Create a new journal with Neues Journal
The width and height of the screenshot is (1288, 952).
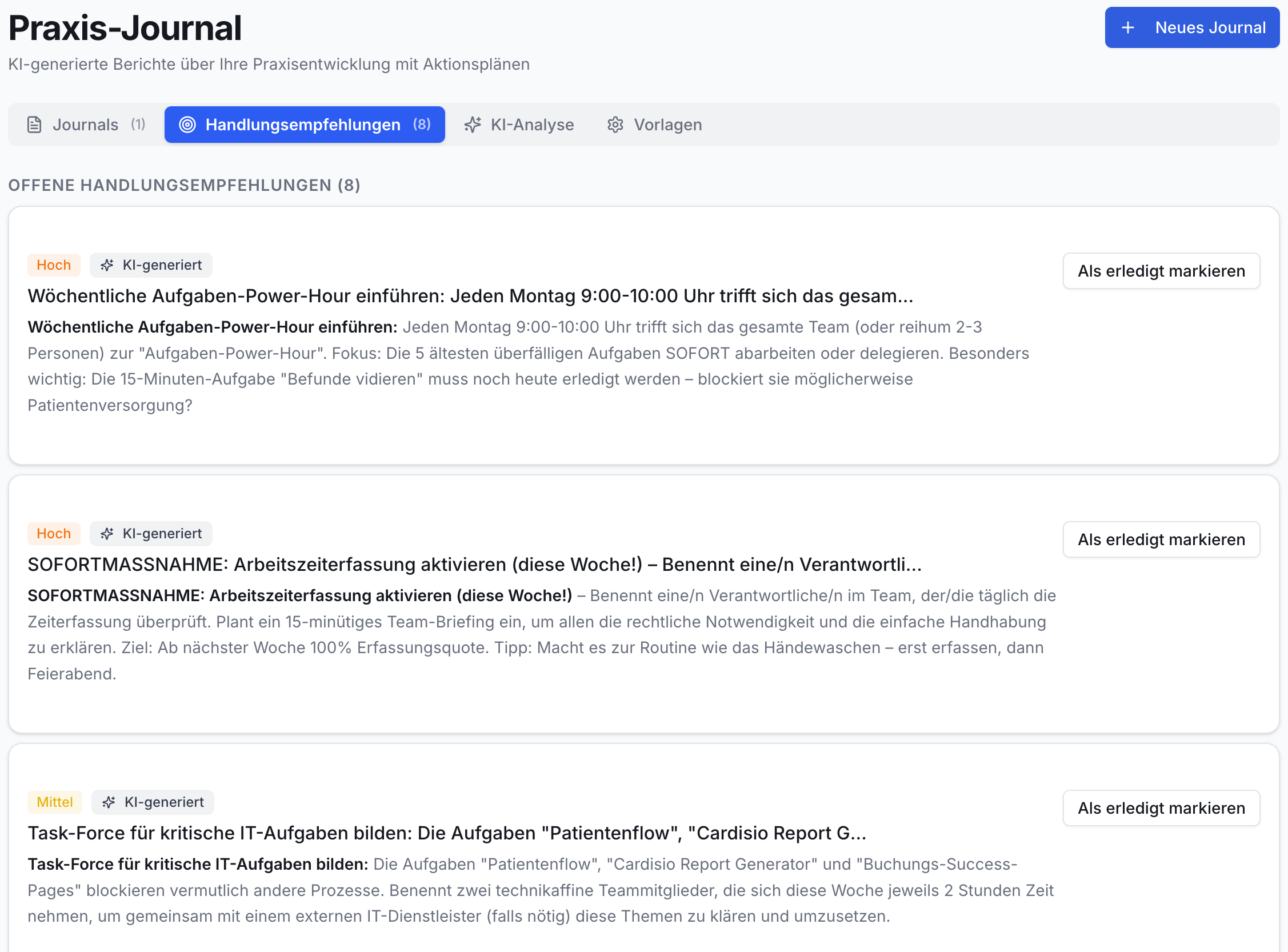[1192, 27]
